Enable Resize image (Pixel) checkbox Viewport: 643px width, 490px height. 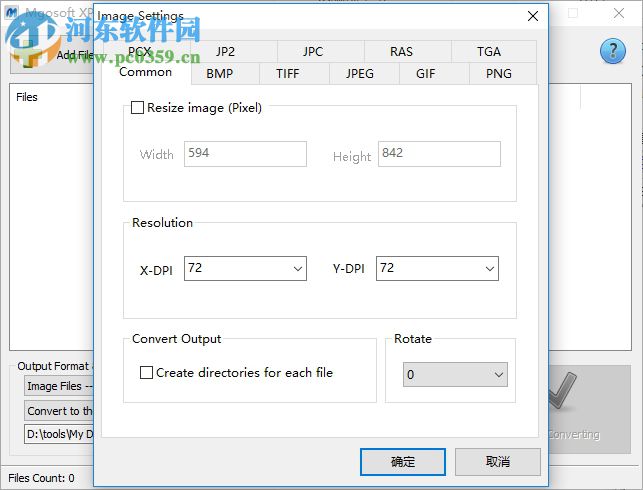(x=137, y=108)
